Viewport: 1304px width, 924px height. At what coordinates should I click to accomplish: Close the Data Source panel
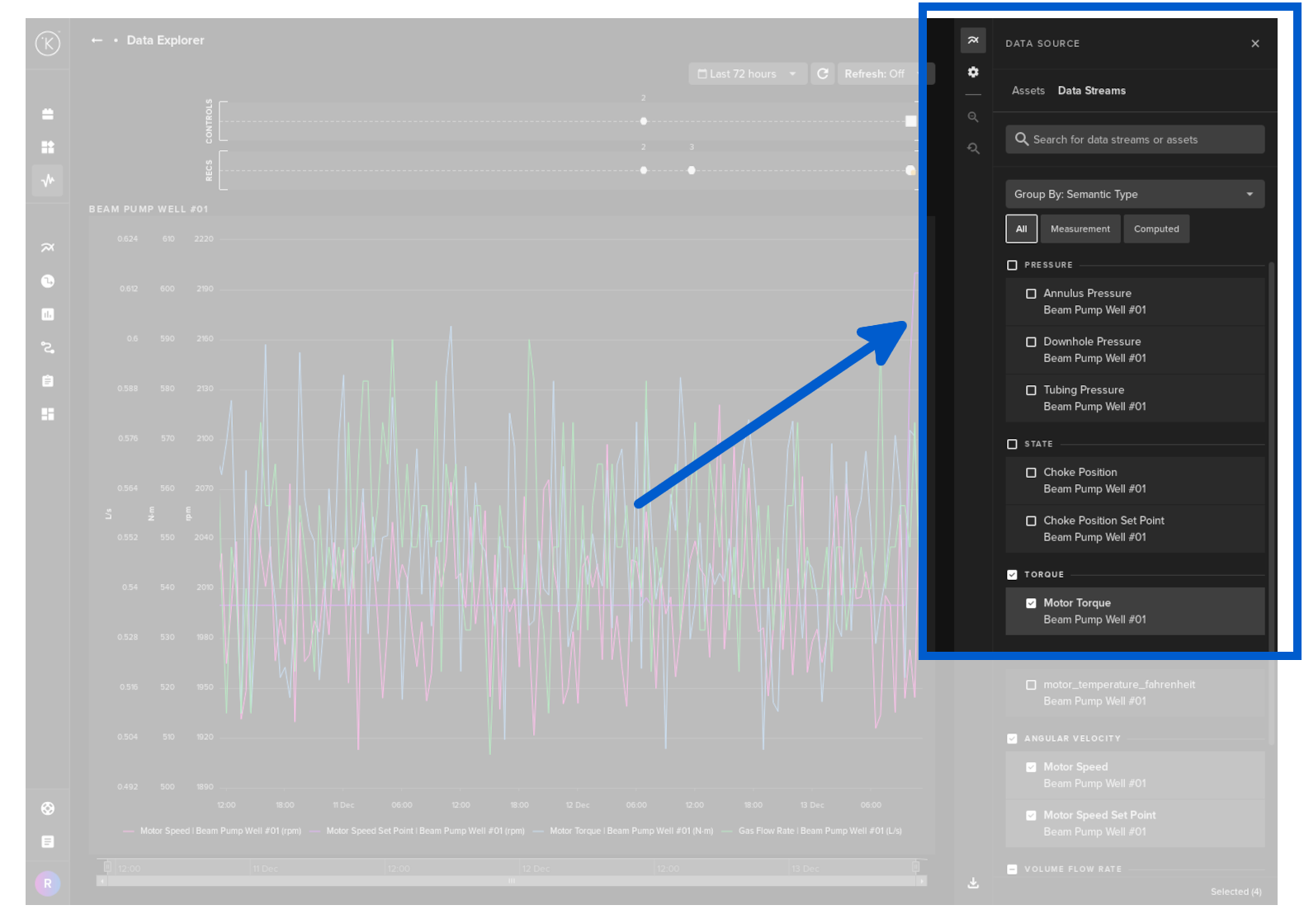click(x=1254, y=44)
